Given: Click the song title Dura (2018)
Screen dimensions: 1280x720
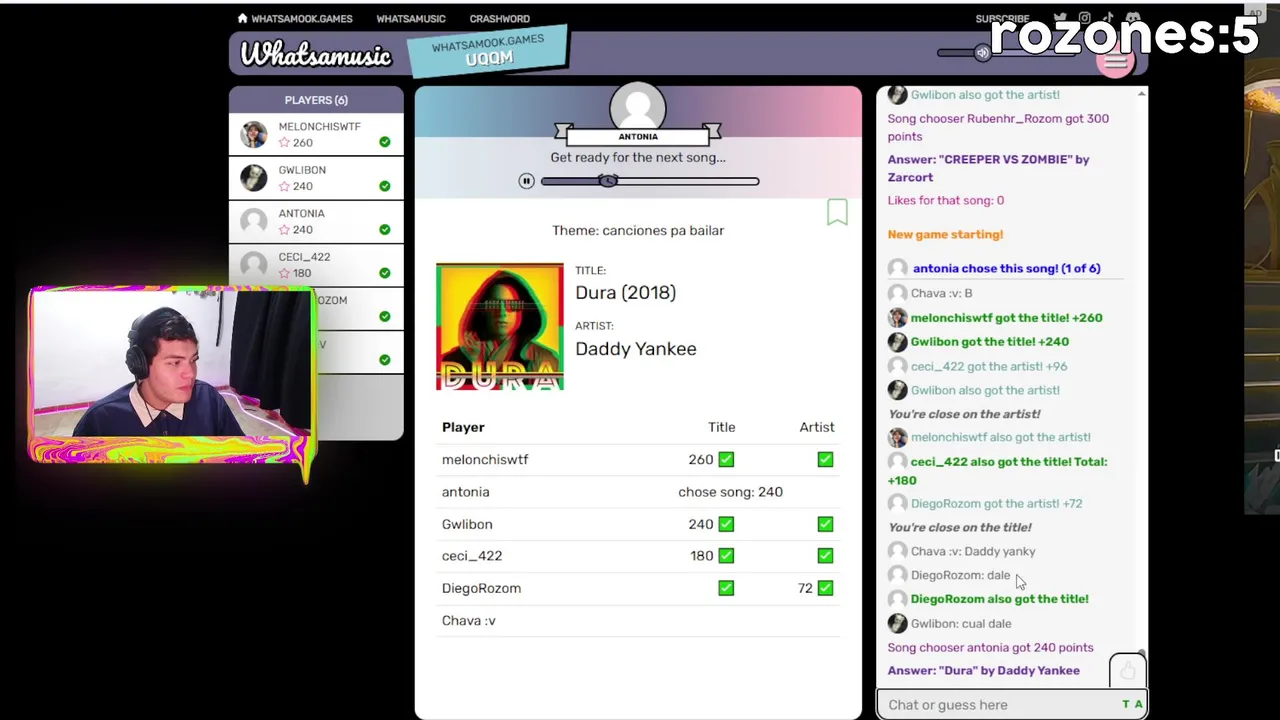Looking at the screenshot, I should 625,293.
